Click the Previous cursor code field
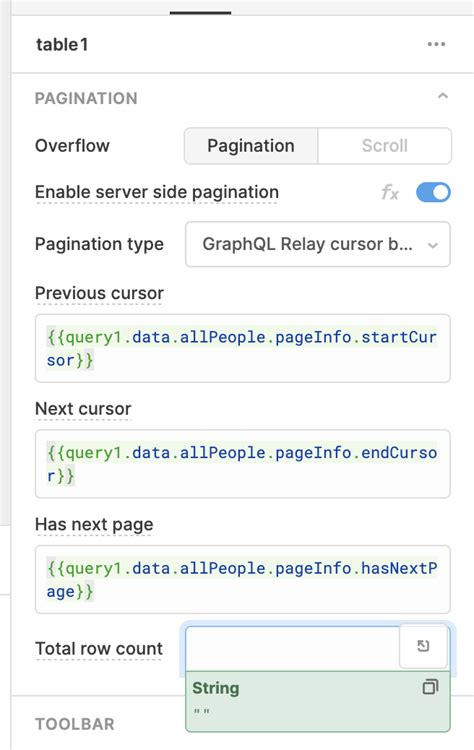Screen dimensions: 474x750 tap(243, 348)
